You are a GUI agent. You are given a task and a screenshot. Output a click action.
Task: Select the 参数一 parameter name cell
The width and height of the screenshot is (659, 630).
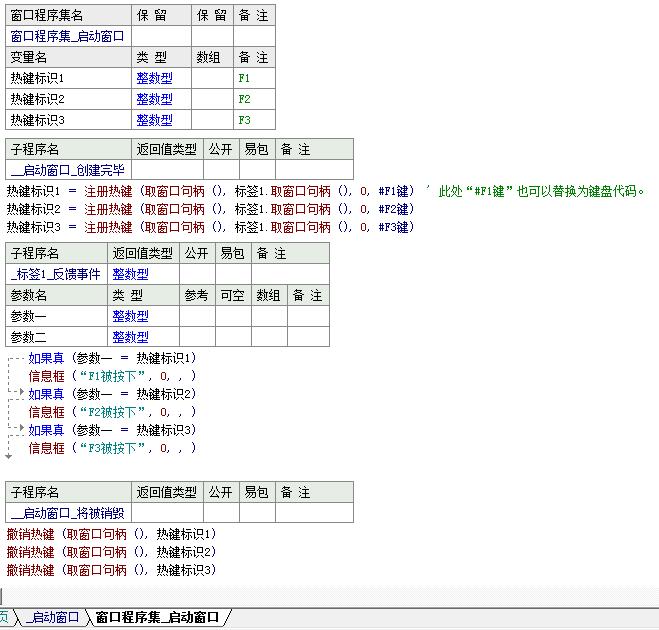pyautogui.click(x=56, y=316)
